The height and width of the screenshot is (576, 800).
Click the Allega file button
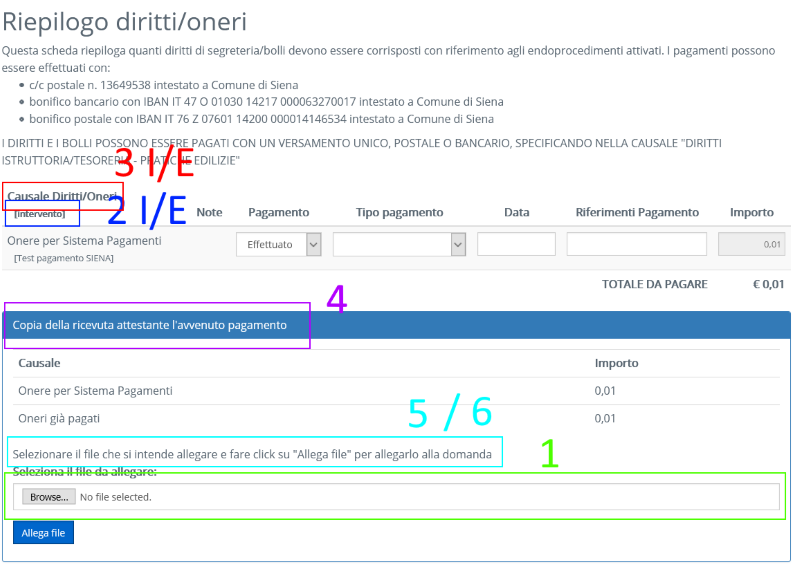[43, 533]
